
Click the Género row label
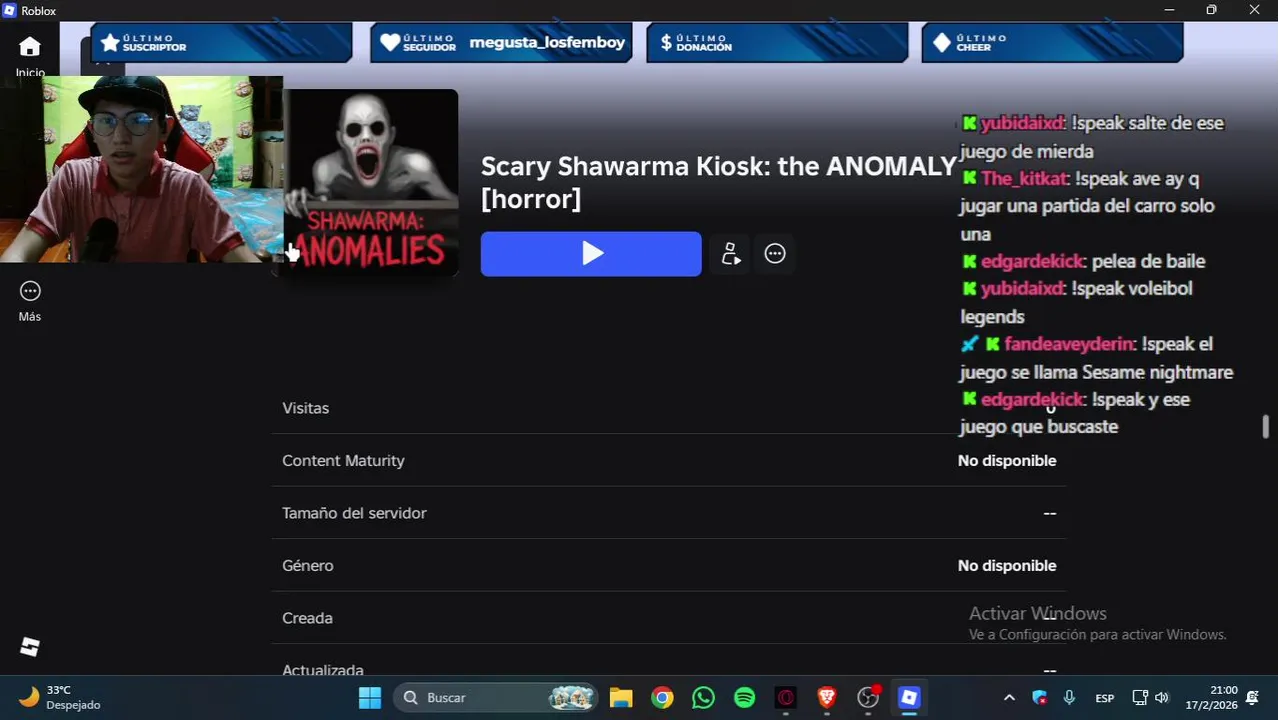point(308,566)
